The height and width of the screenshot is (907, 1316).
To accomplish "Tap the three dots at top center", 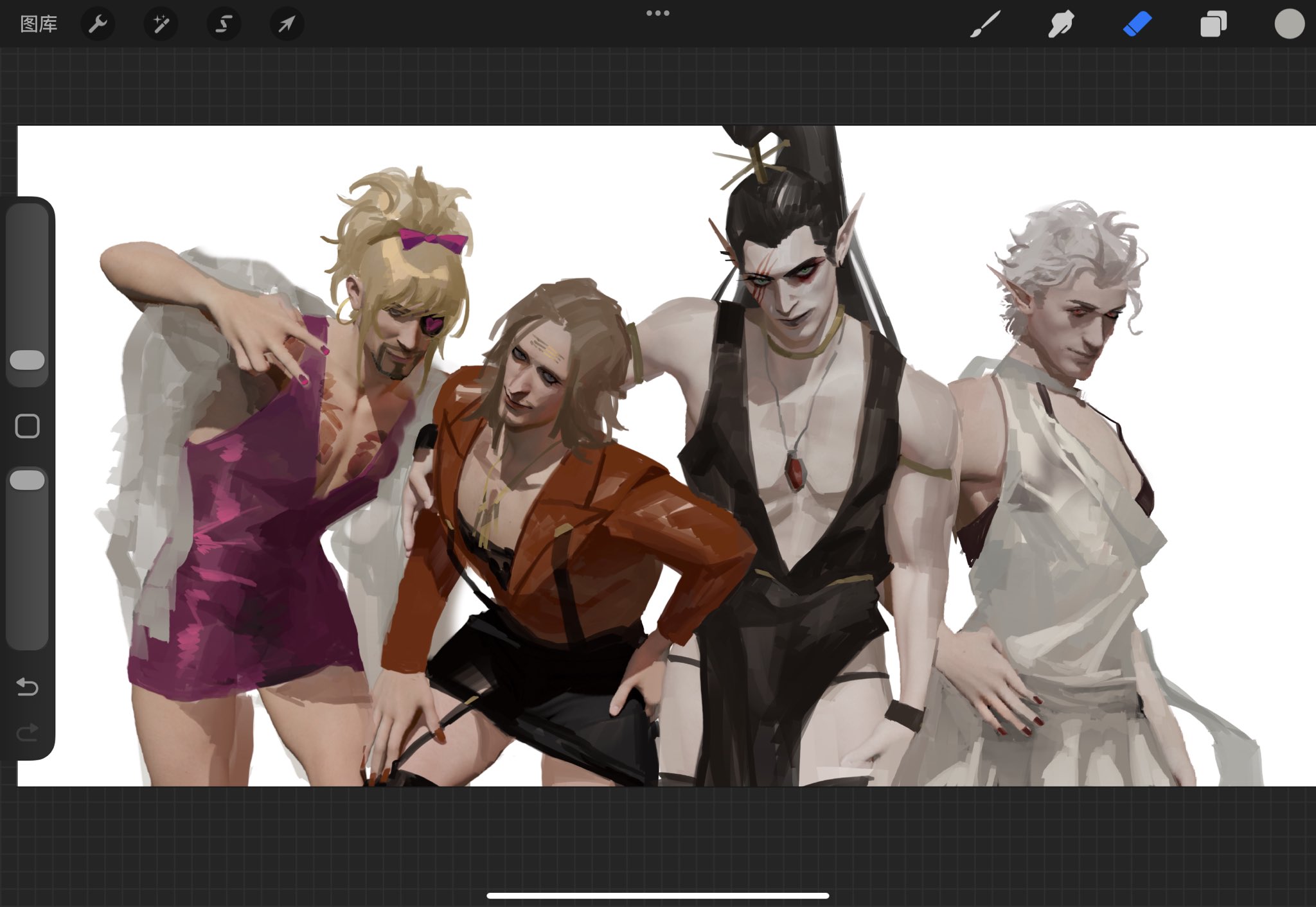I will [657, 13].
